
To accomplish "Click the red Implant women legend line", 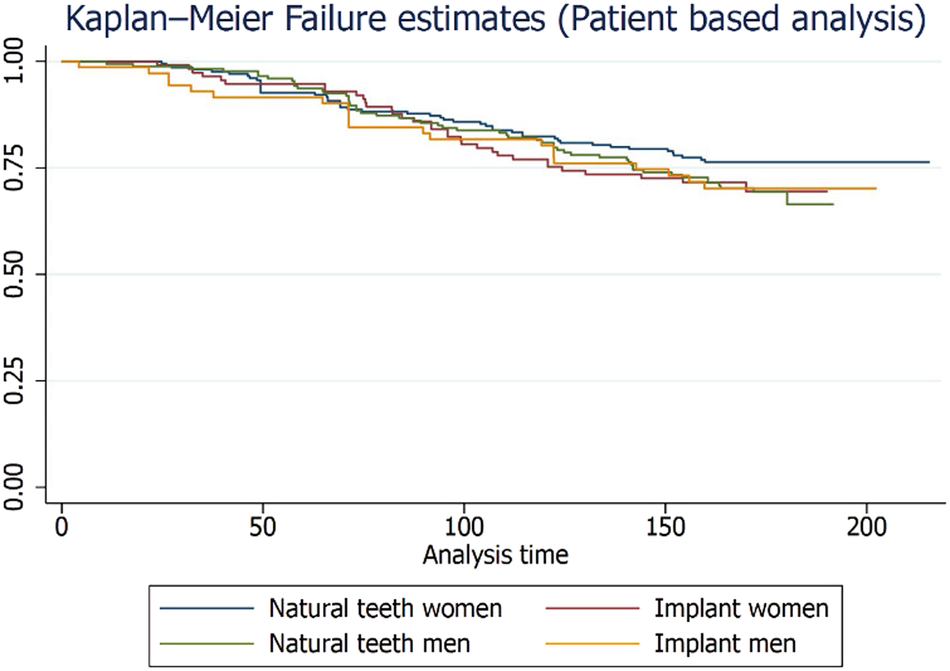I will click(588, 606).
